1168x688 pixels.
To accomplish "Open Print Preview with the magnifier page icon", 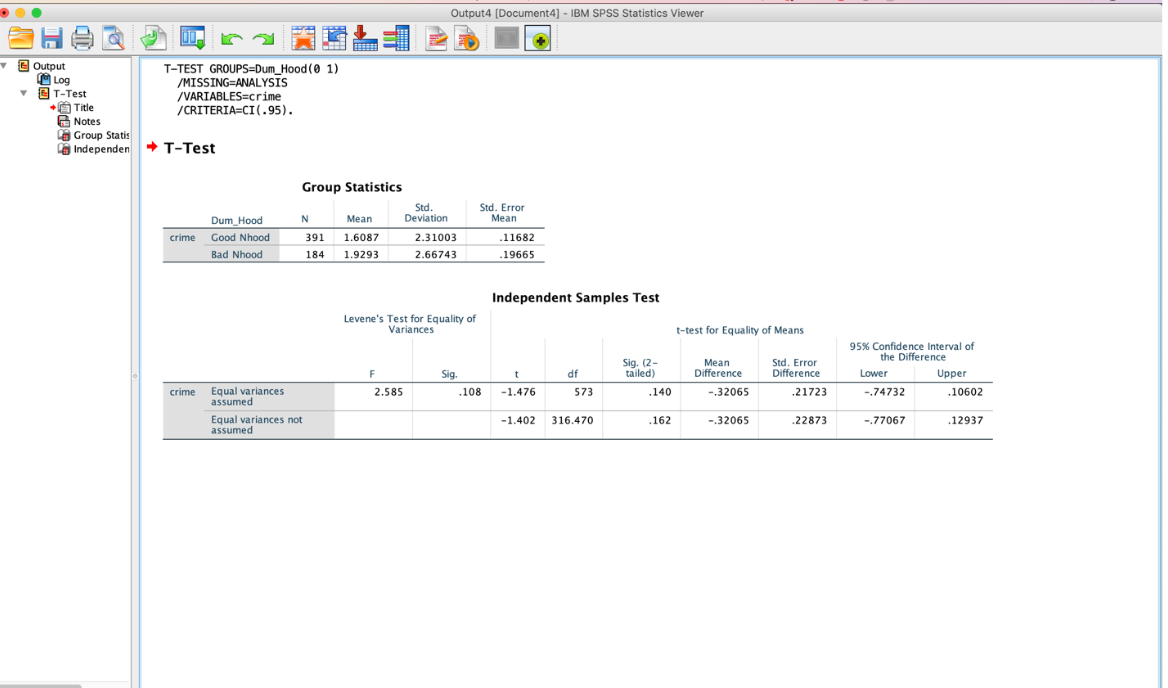I will point(113,38).
